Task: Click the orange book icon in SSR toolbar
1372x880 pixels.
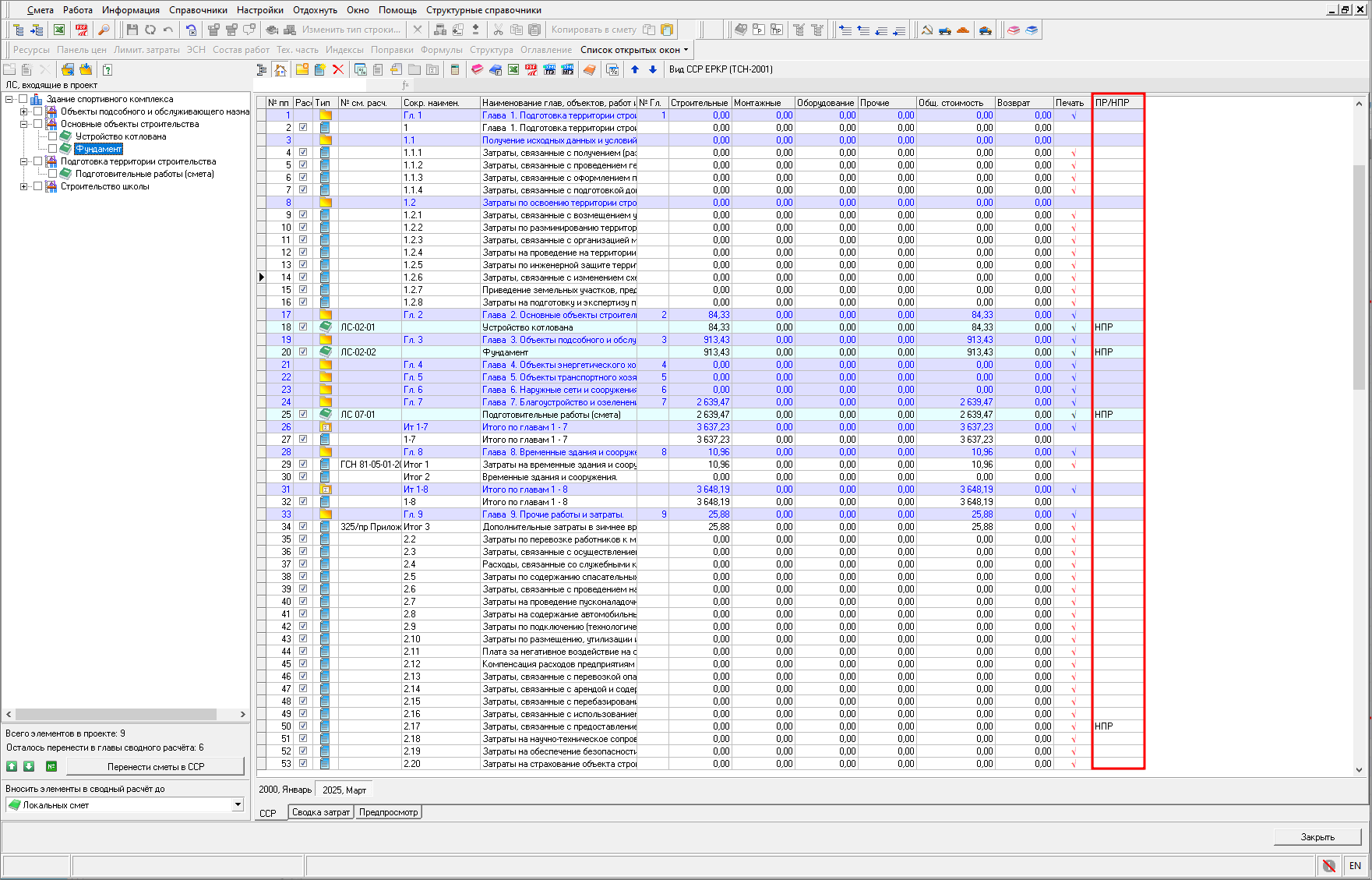Action: 590,69
